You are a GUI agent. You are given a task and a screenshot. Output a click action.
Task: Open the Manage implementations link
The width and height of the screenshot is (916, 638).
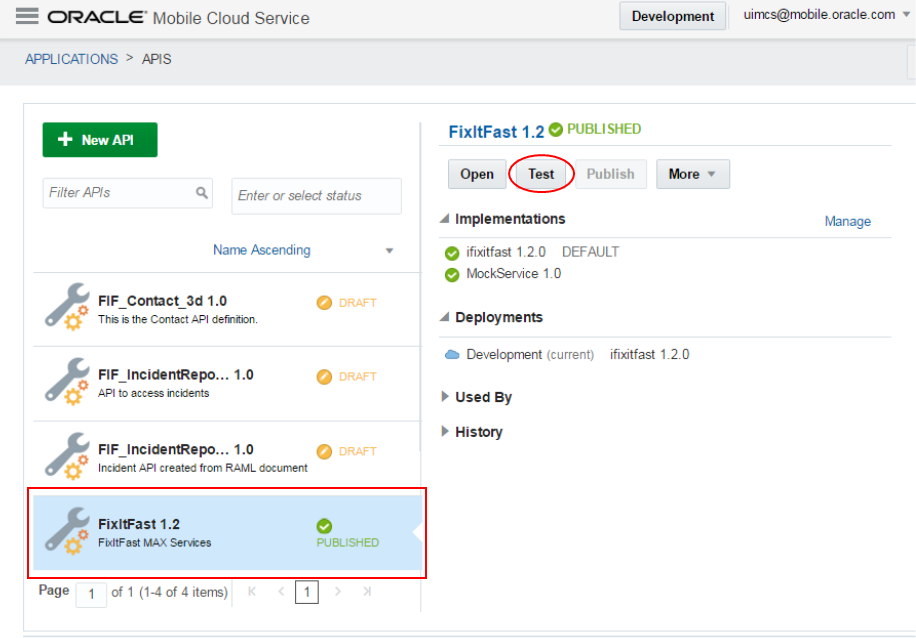[x=847, y=221]
